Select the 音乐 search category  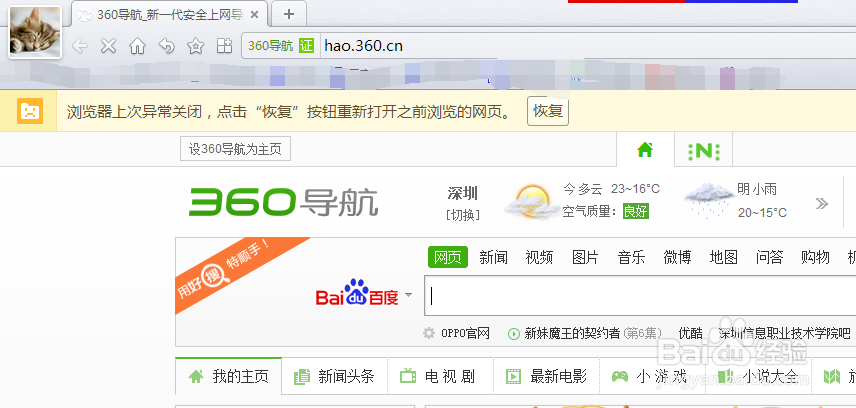632,257
